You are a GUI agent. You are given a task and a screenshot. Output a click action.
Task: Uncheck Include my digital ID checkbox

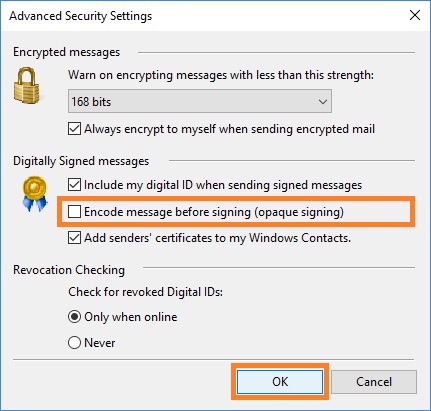coord(74,185)
